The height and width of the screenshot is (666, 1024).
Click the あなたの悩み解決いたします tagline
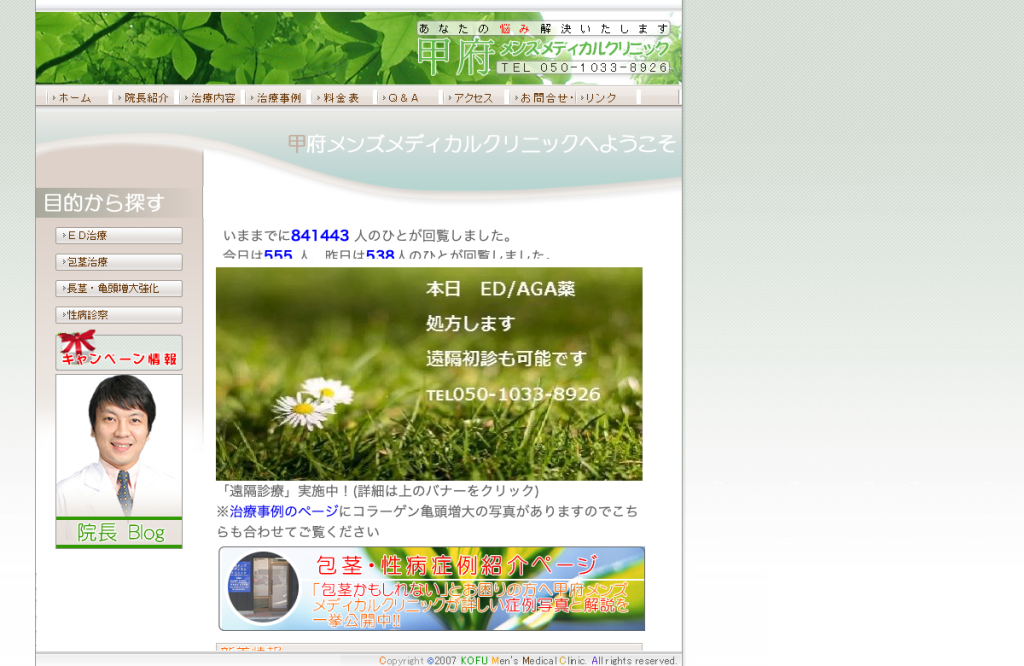[x=543, y=29]
